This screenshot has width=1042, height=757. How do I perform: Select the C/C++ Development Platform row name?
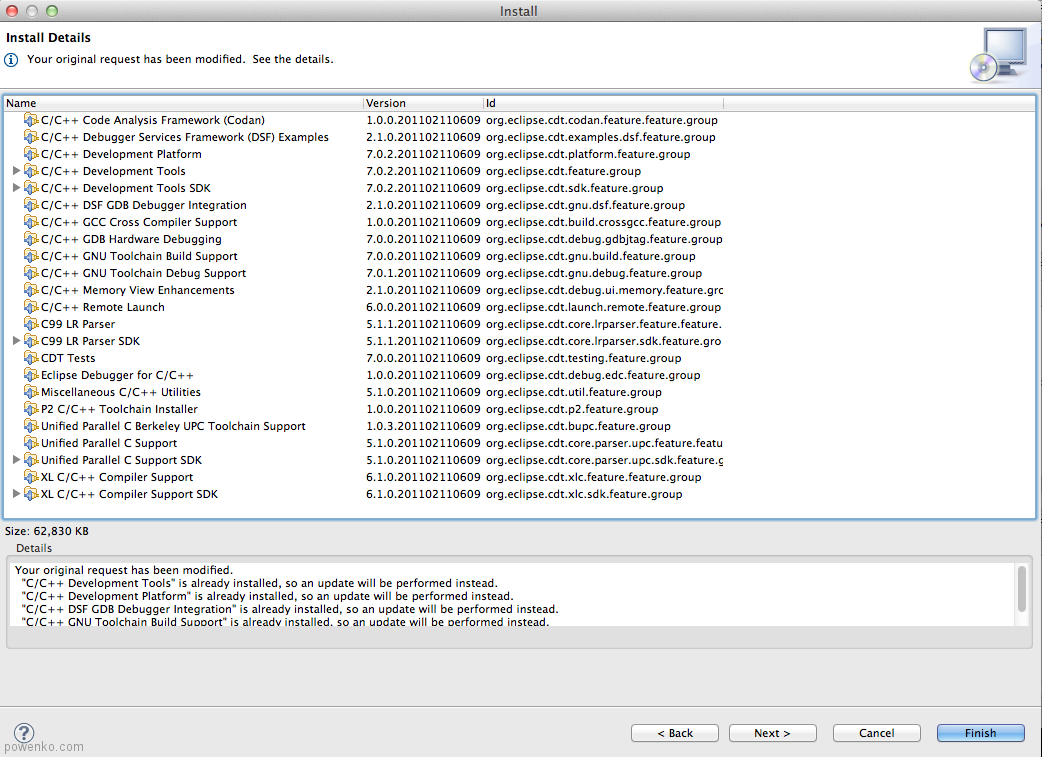tap(121, 154)
